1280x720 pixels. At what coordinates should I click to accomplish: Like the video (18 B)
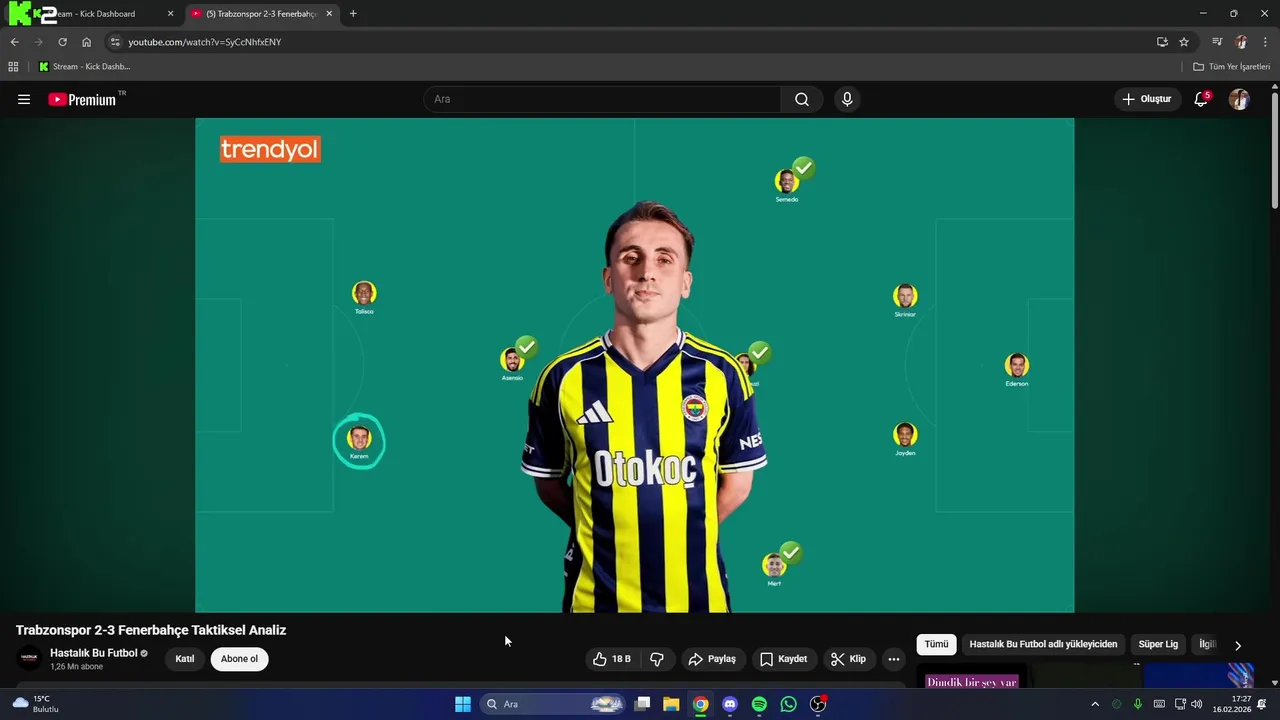click(612, 659)
